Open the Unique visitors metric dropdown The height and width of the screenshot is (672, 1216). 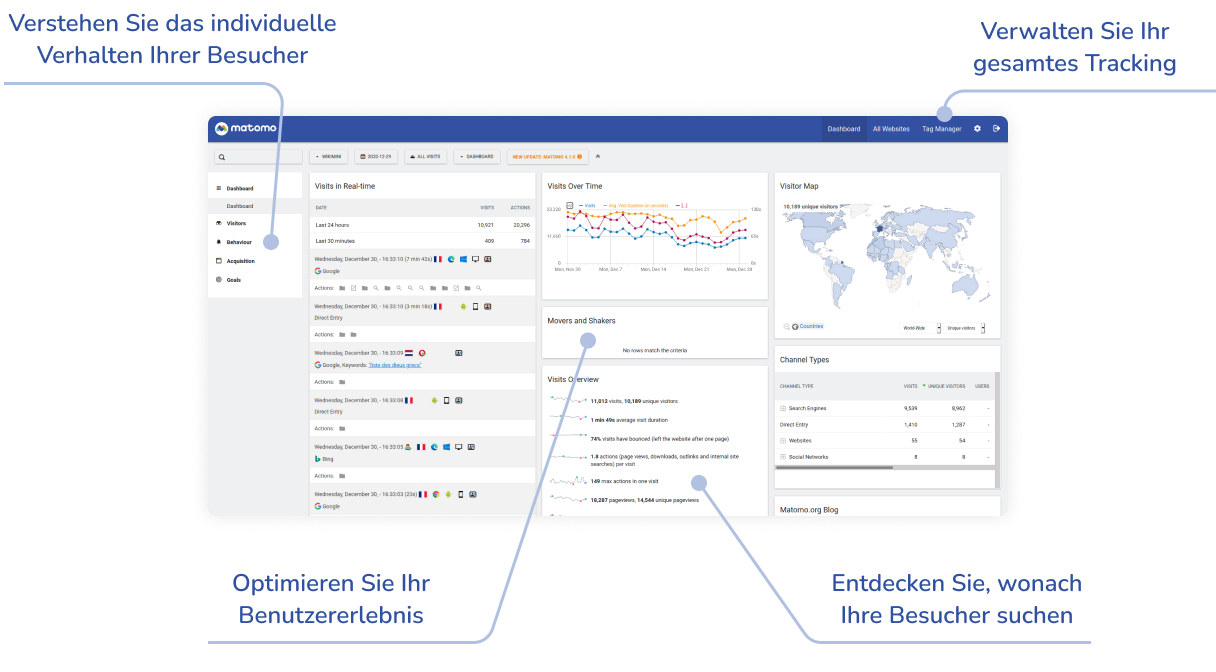[966, 327]
